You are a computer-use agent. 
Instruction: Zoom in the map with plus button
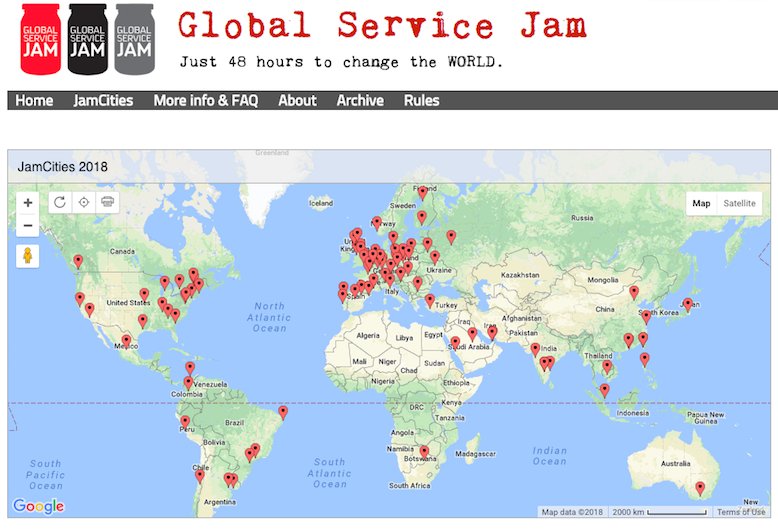[28, 202]
